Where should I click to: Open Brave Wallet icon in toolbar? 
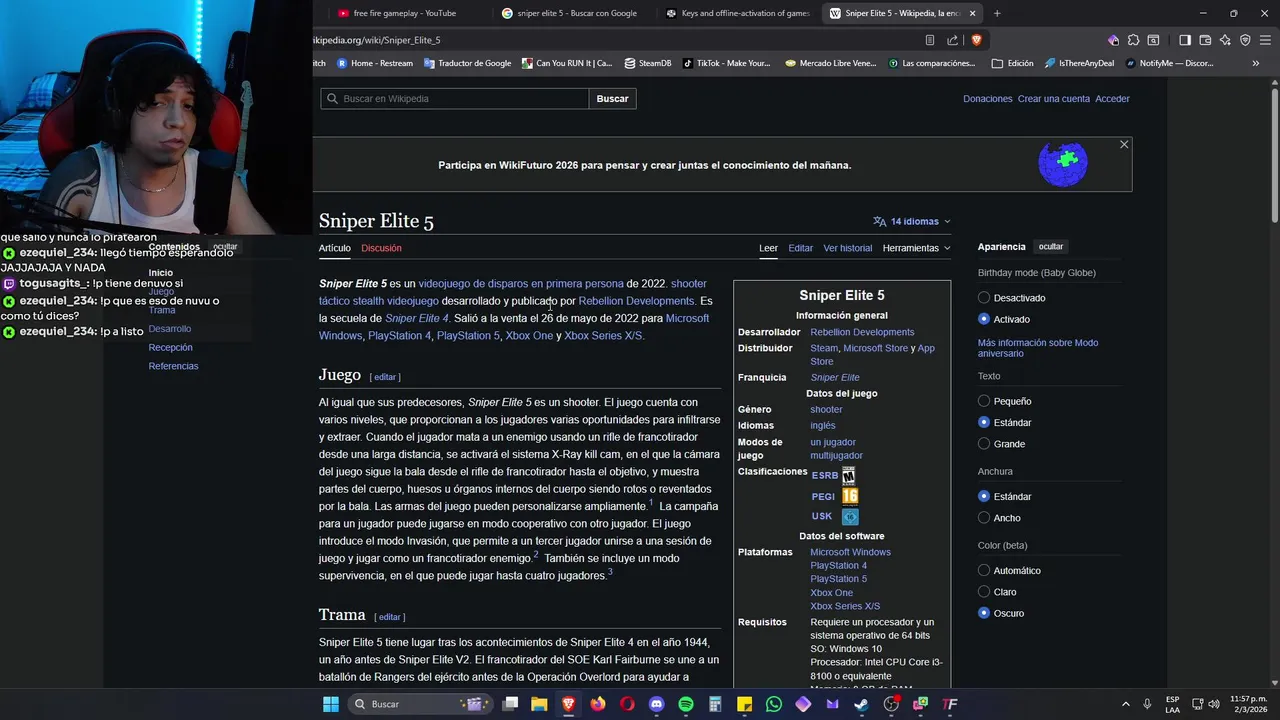click(1205, 40)
